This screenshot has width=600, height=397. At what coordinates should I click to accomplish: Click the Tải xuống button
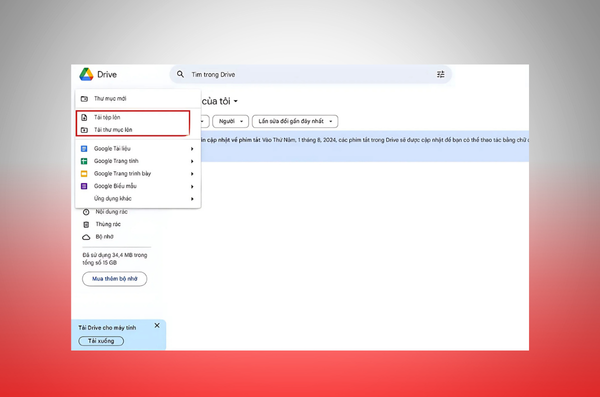pyautogui.click(x=101, y=341)
